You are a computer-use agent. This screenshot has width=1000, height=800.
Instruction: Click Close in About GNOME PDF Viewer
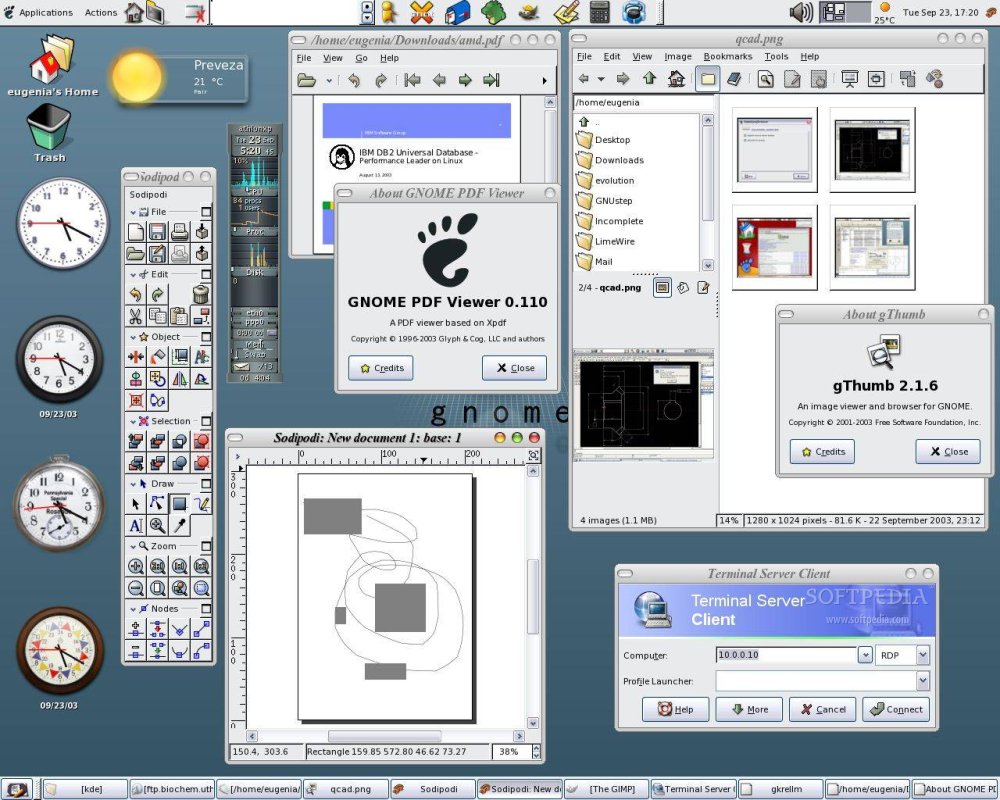(x=514, y=368)
